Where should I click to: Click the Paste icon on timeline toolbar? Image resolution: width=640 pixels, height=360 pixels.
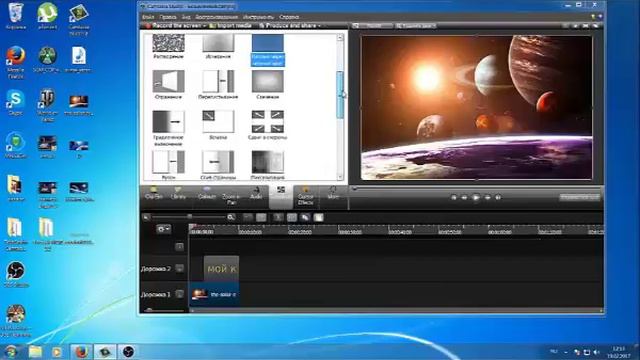[318, 217]
